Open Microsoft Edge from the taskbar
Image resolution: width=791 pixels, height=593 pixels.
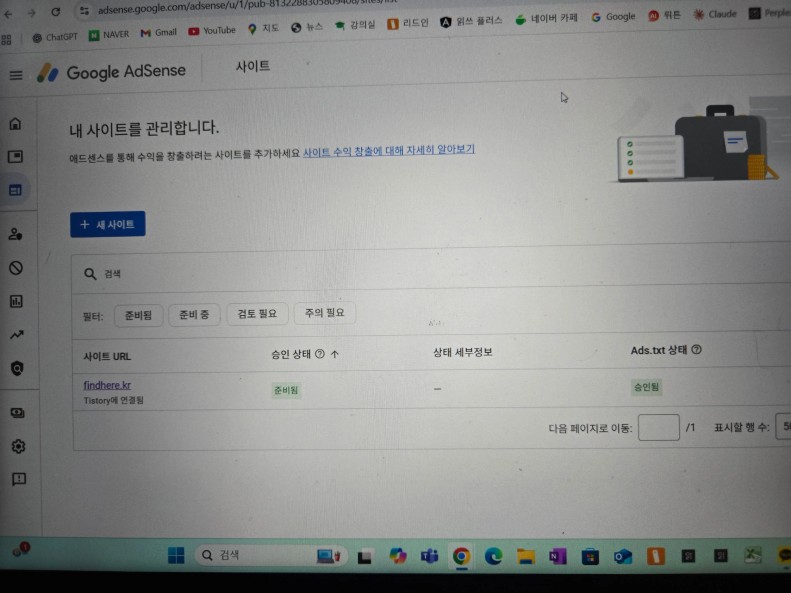[493, 556]
